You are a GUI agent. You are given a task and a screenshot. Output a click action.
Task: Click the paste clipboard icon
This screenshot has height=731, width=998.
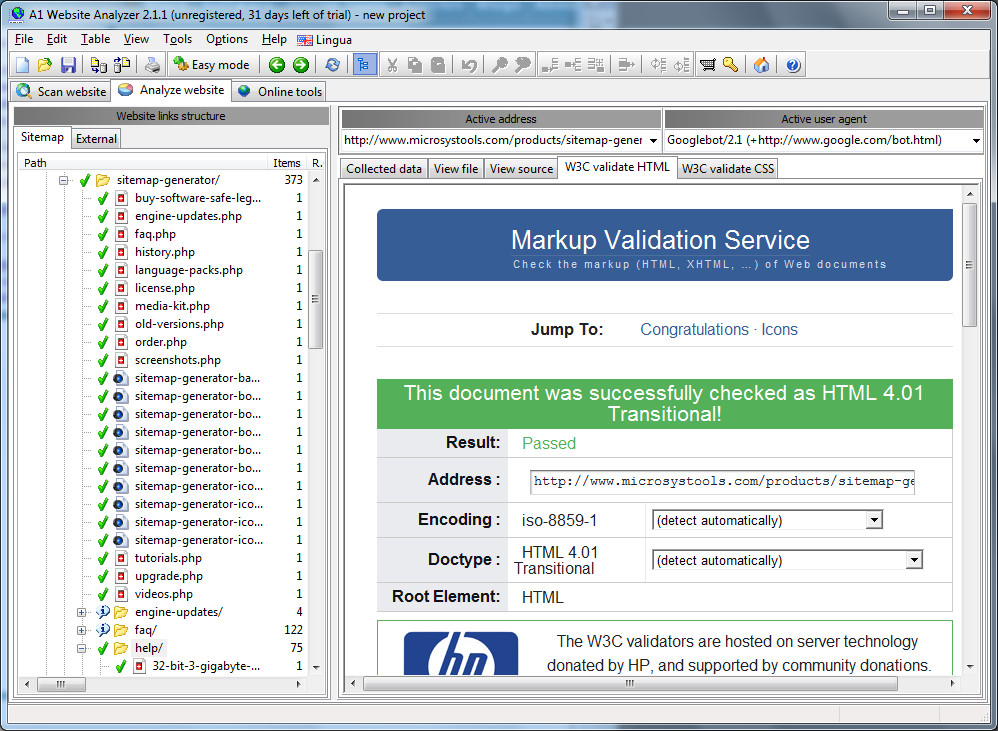coord(438,65)
